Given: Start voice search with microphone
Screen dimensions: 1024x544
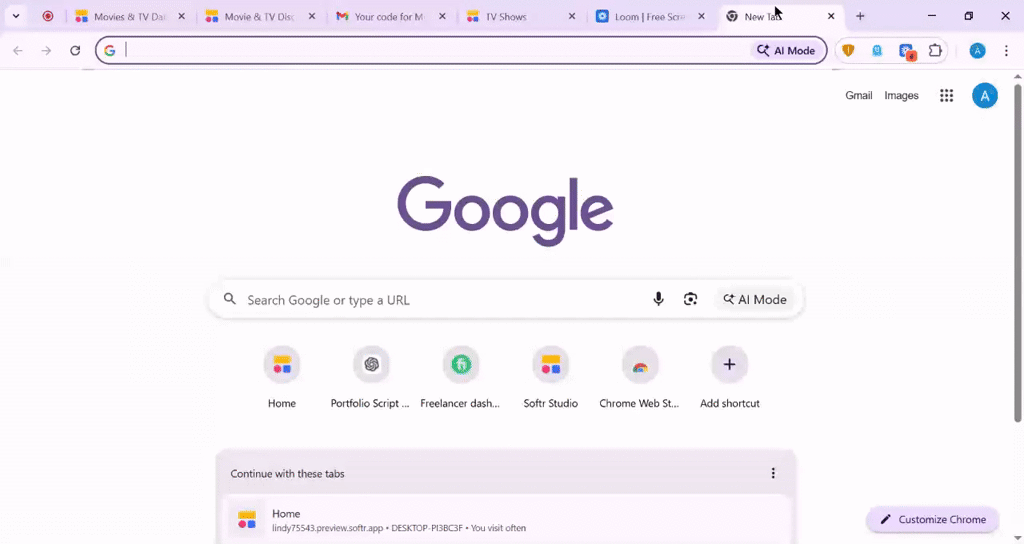Looking at the screenshot, I should tap(658, 299).
